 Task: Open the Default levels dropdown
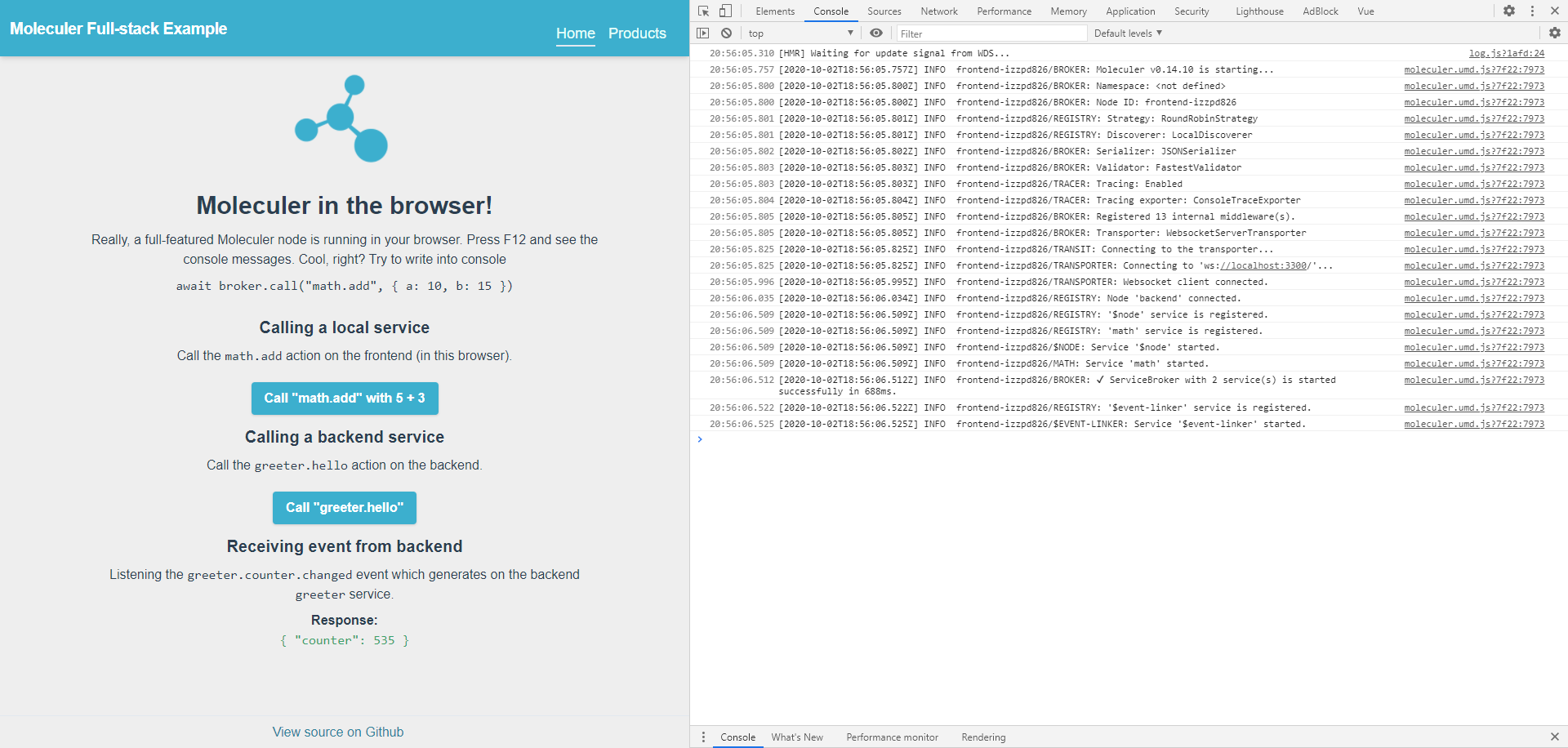click(1127, 33)
